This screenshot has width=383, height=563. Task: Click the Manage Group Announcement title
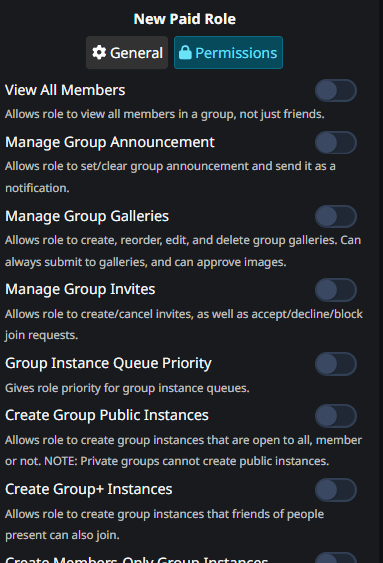click(110, 142)
